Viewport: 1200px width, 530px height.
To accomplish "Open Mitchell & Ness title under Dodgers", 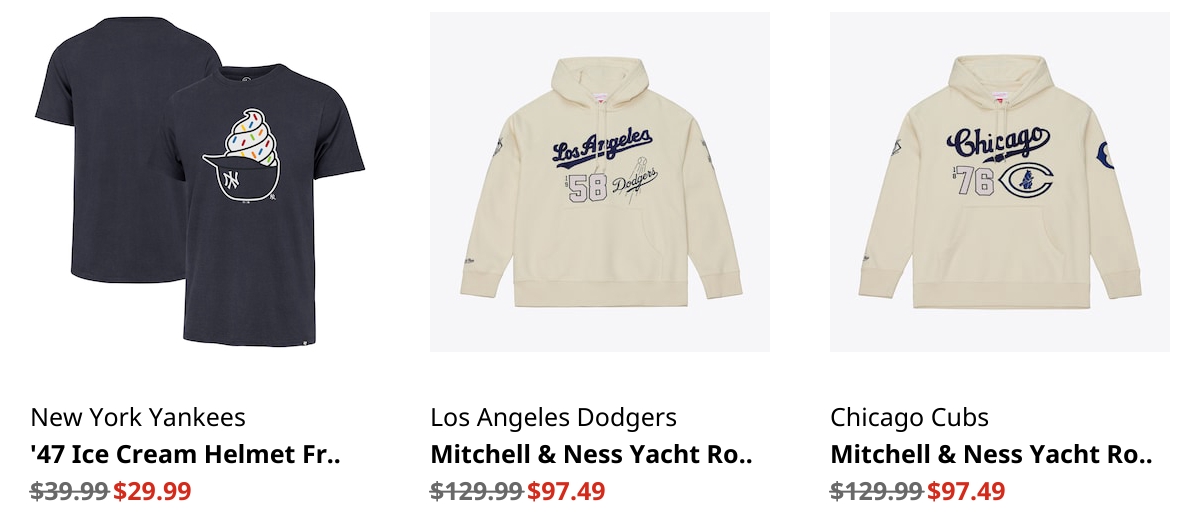I will click(591, 455).
